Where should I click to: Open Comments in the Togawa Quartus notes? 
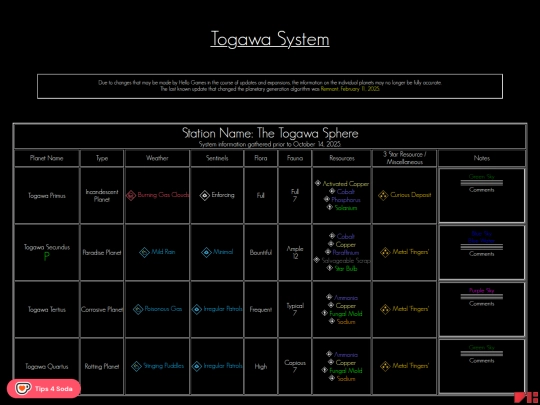[481, 361]
